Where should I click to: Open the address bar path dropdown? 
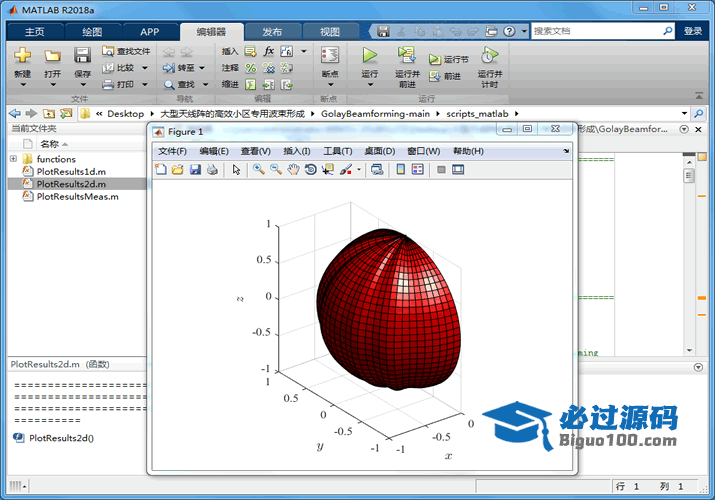point(684,113)
